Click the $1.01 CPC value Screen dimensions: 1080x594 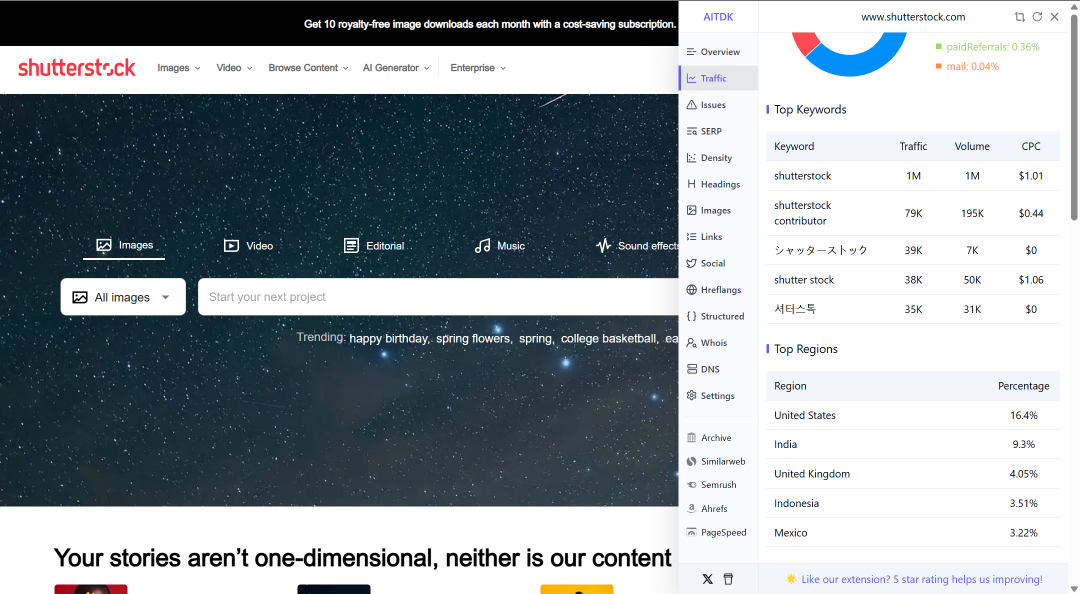[x=1030, y=176]
